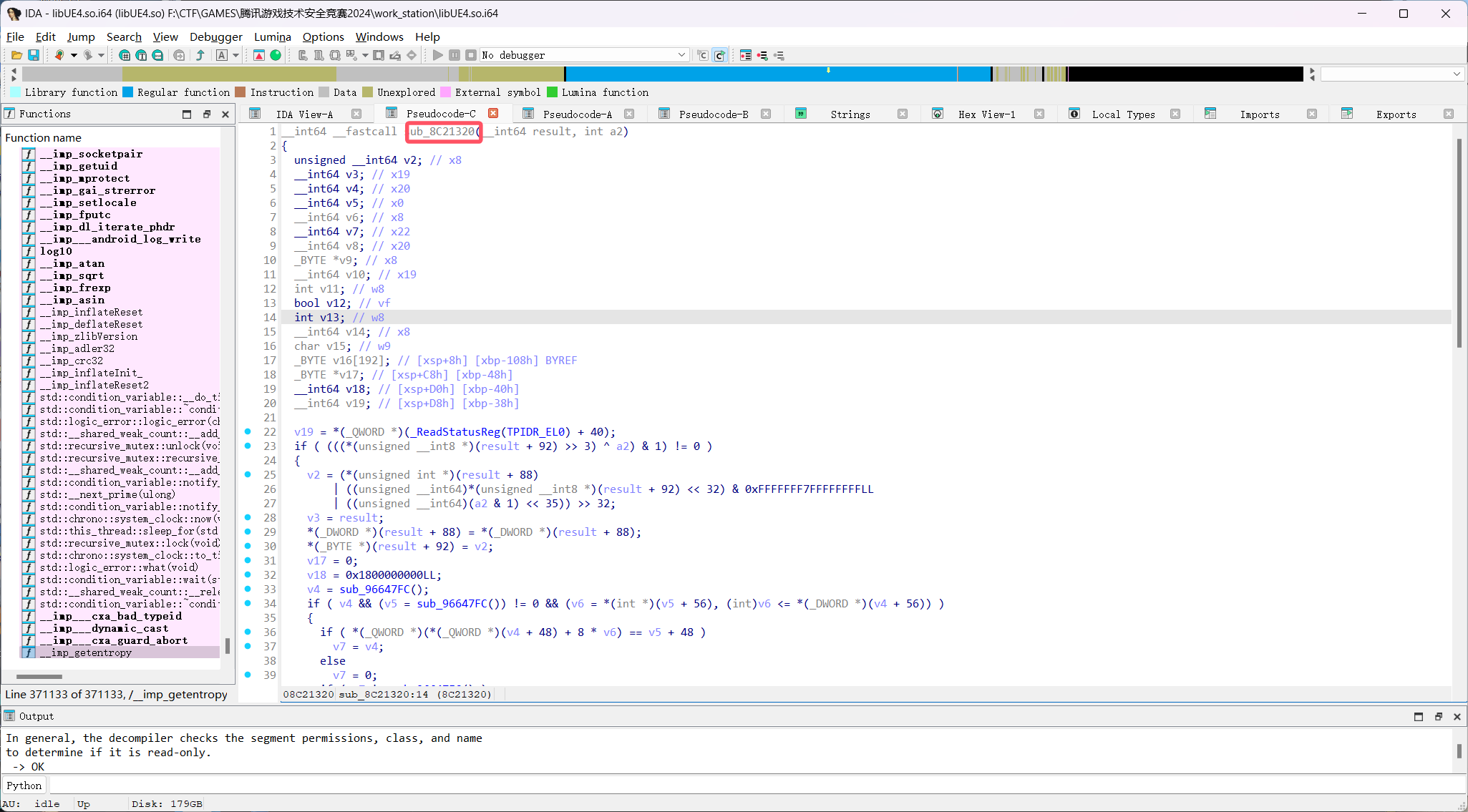Open the navigation band right-side dropdown
Screen dimensions: 1468x812
pos(1456,74)
